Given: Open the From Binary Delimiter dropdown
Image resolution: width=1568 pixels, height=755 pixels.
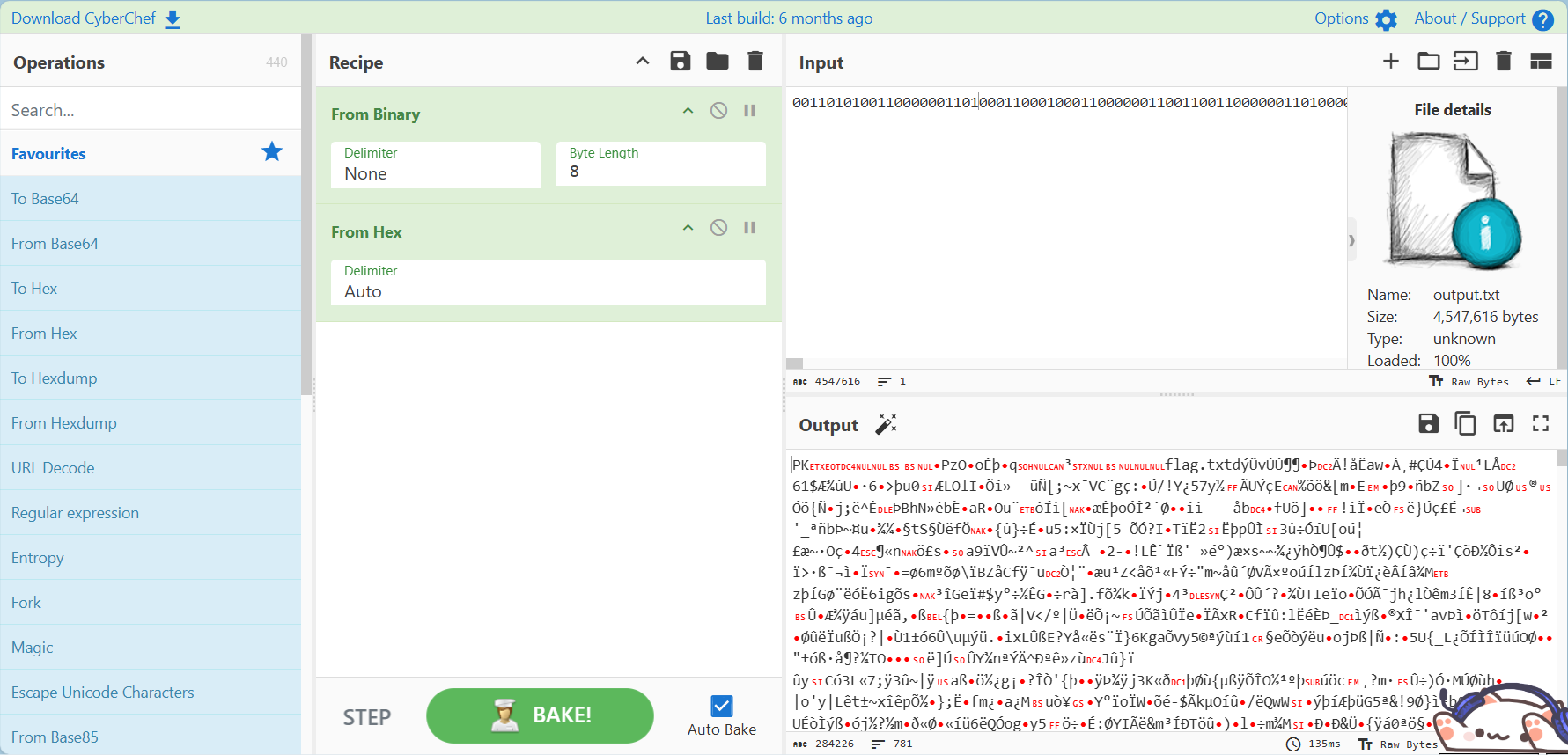Looking at the screenshot, I should pos(436,165).
